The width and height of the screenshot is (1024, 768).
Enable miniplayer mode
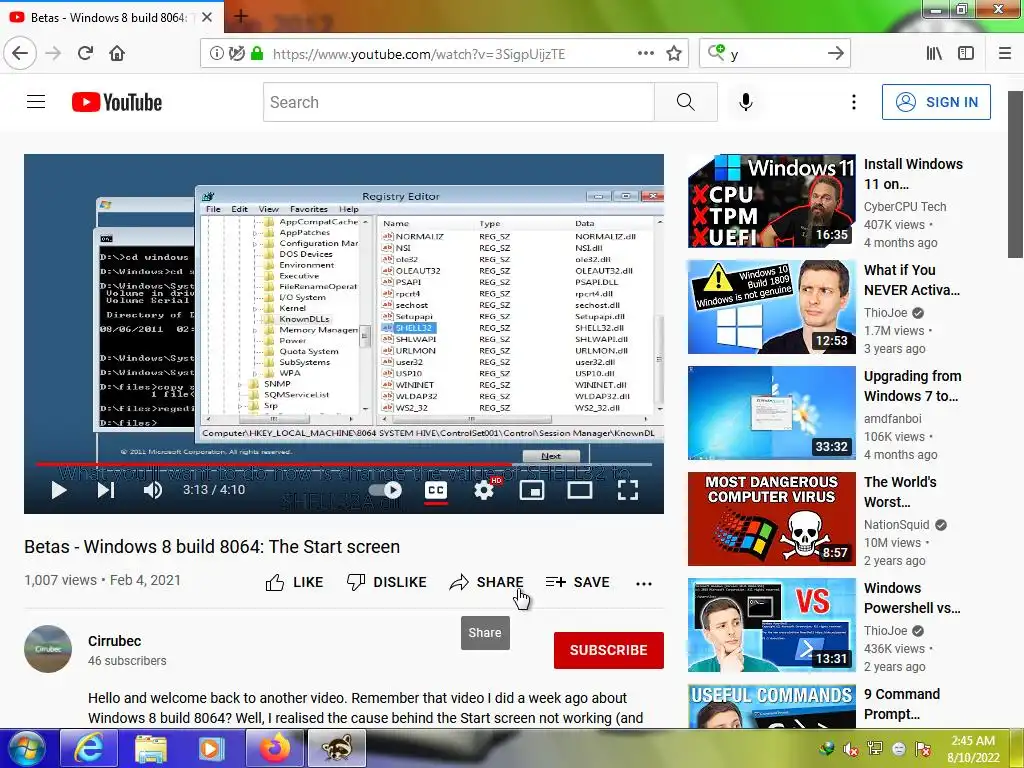(532, 490)
